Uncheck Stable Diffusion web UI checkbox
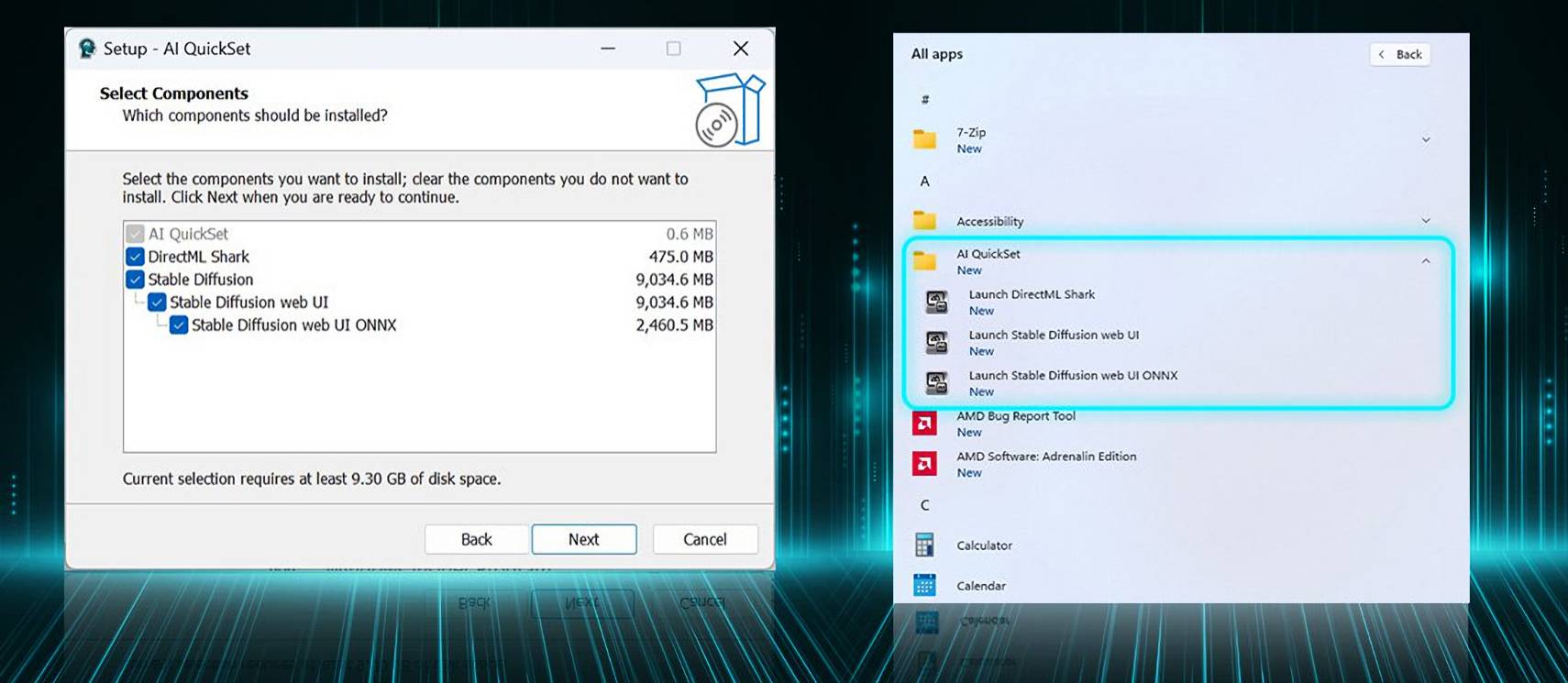The width and height of the screenshot is (1568, 683). (157, 303)
